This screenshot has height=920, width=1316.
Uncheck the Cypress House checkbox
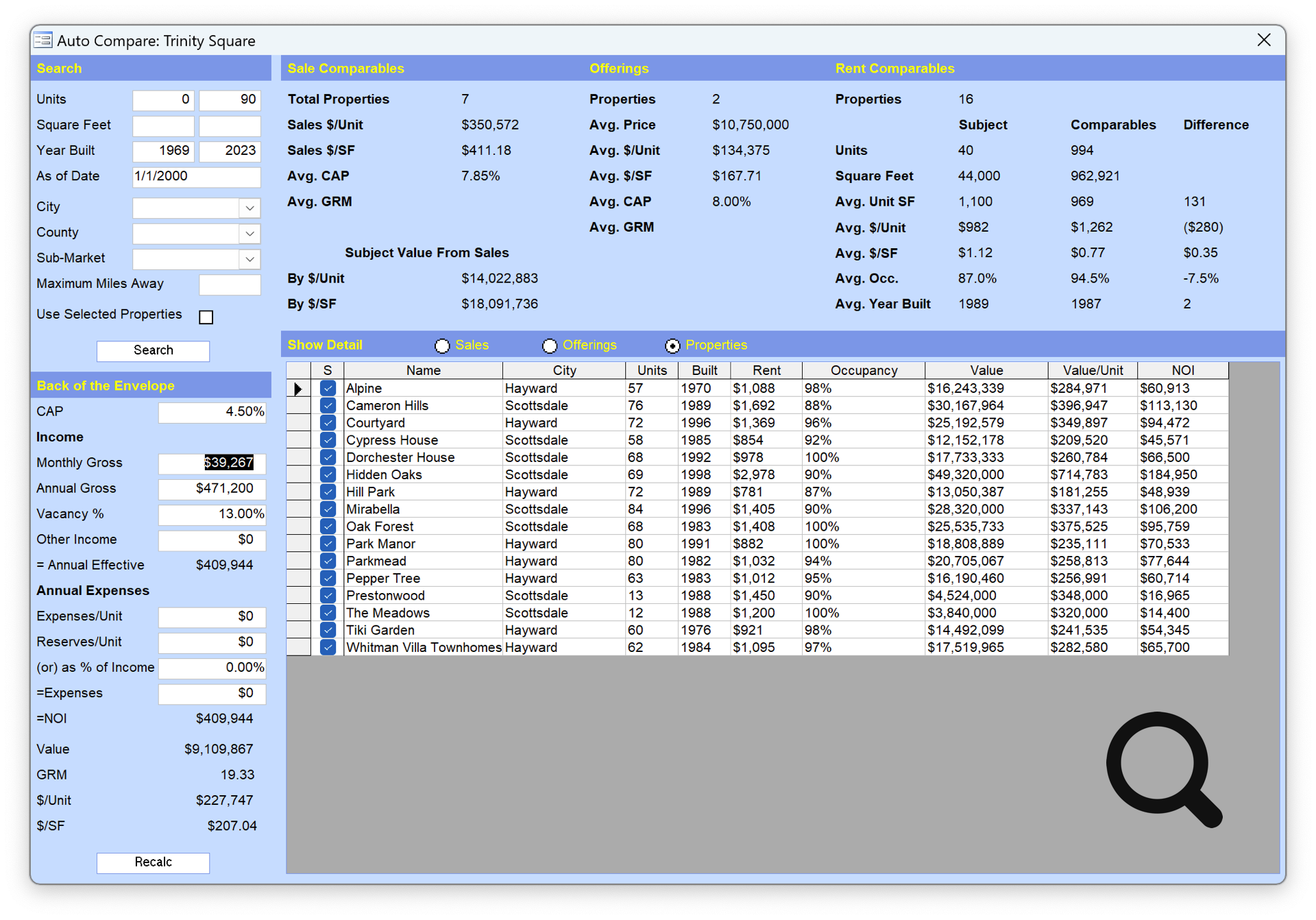pos(328,440)
